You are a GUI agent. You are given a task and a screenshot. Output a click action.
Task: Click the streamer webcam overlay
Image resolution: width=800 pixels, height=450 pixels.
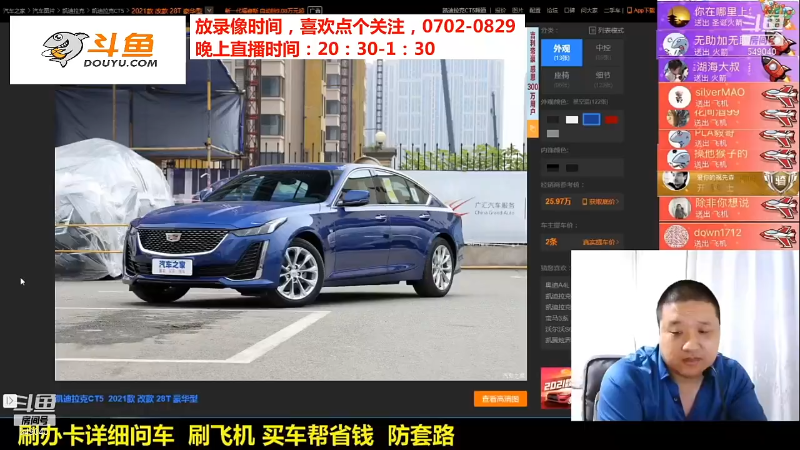(x=685, y=335)
